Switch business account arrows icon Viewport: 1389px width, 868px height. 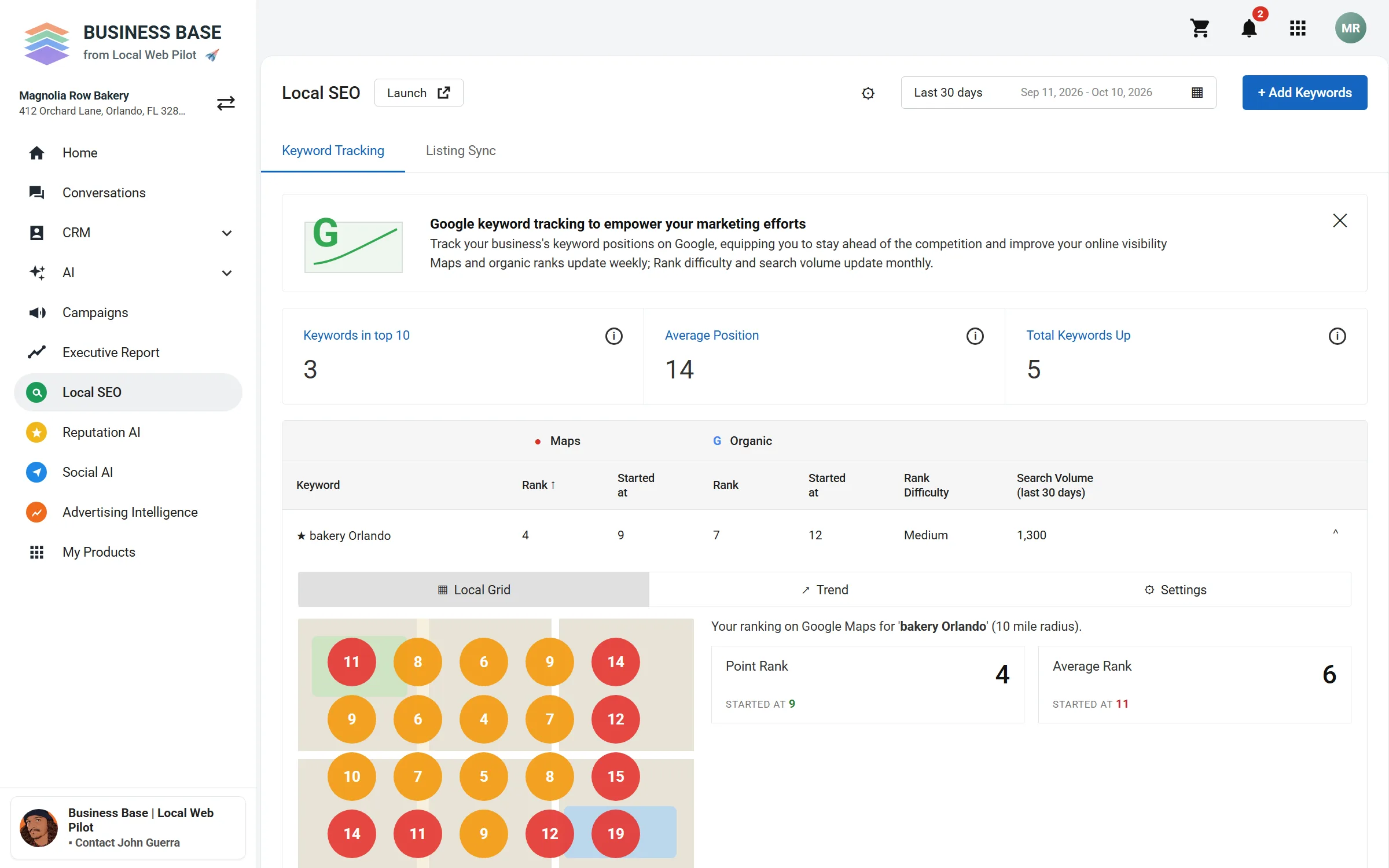[x=226, y=103]
